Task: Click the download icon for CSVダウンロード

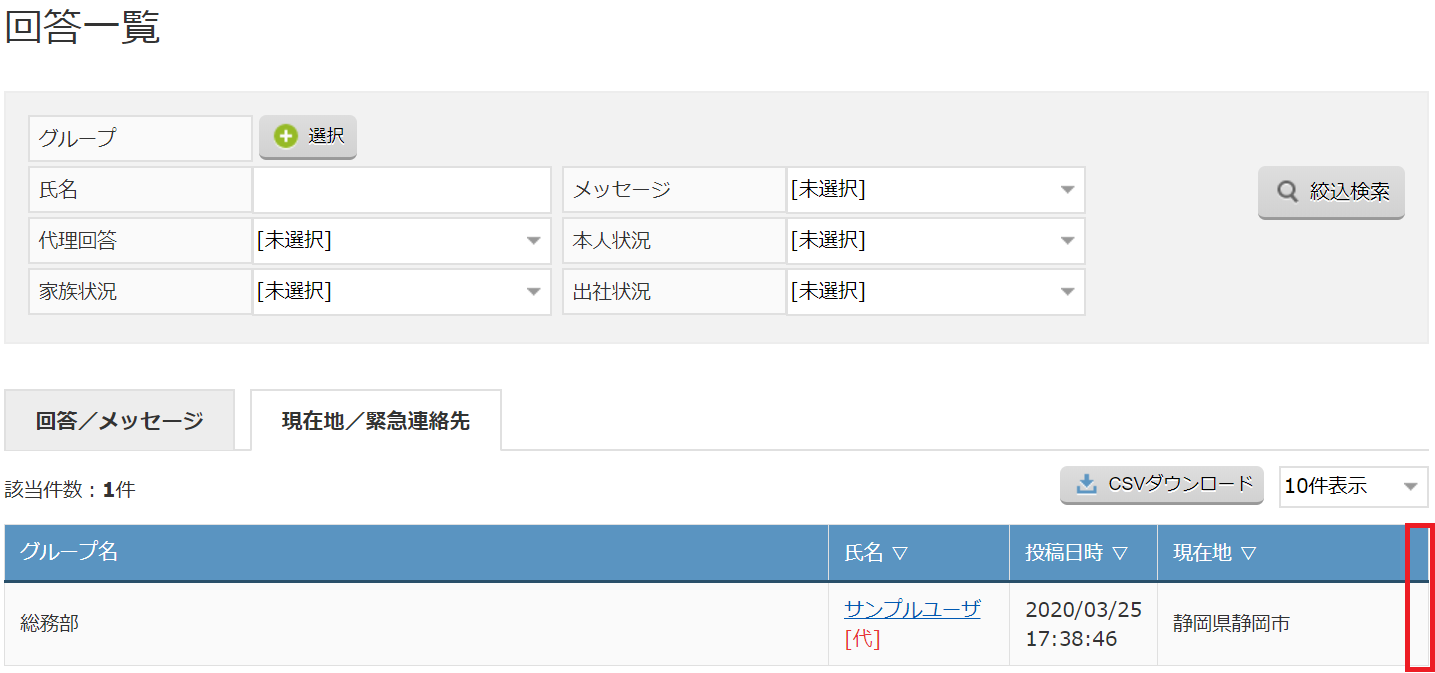Action: [1086, 485]
